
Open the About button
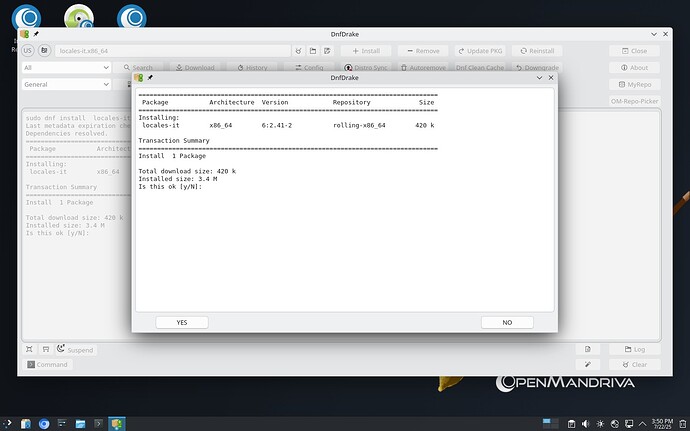pyautogui.click(x=634, y=68)
